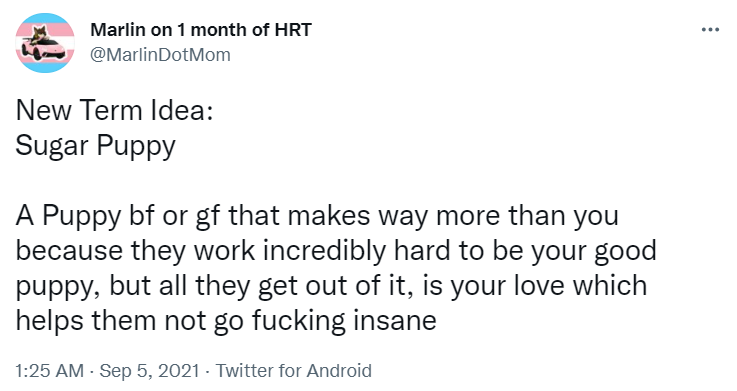
Task: Click the blue stripe at avatar's bottom
Action: click(x=45, y=67)
